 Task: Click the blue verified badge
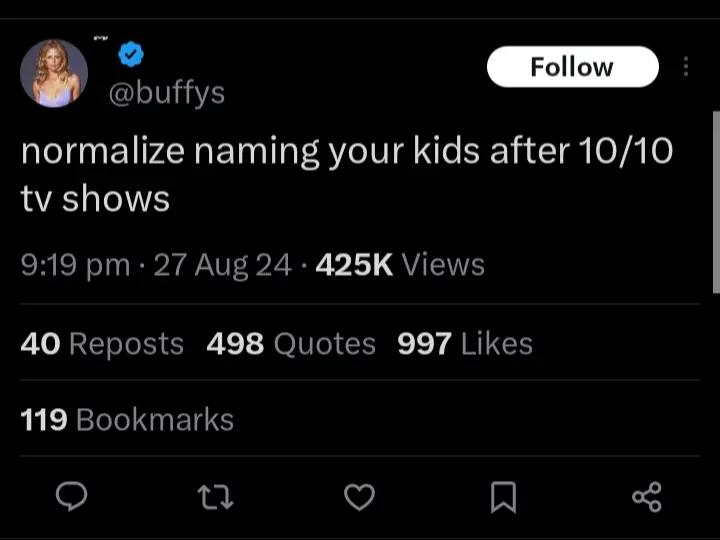(131, 54)
